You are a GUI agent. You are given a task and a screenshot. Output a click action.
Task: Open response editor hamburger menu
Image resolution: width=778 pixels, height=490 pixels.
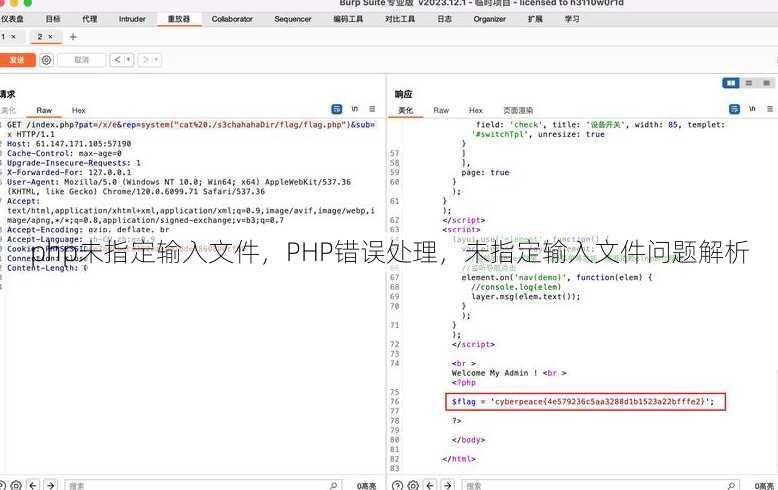770,109
